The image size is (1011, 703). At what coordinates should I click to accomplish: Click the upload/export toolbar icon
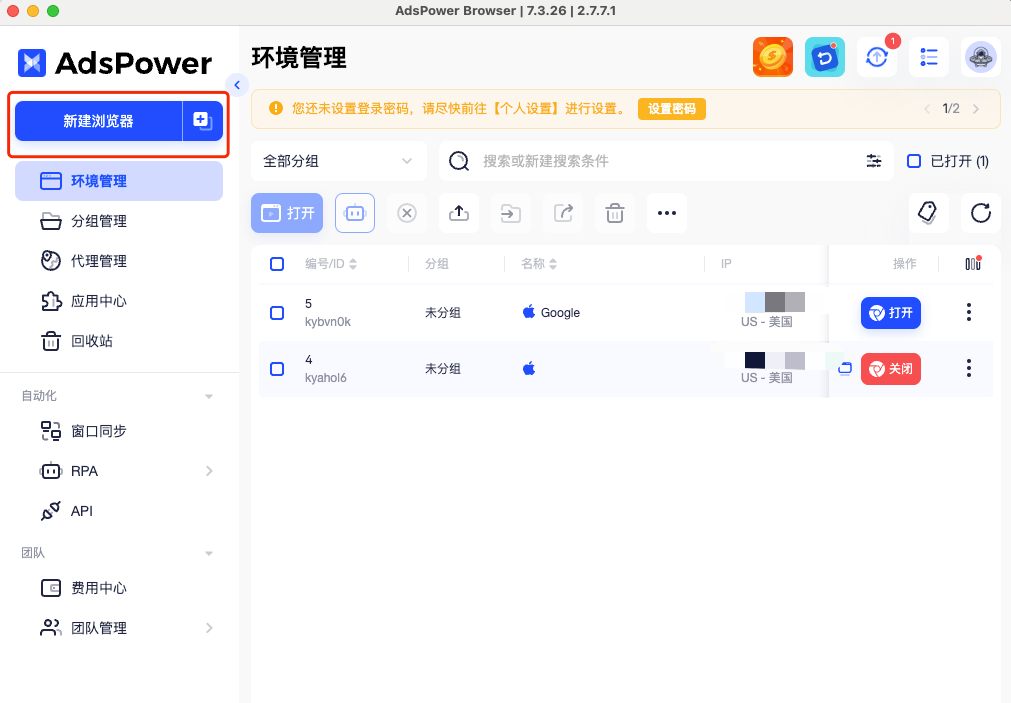459,213
